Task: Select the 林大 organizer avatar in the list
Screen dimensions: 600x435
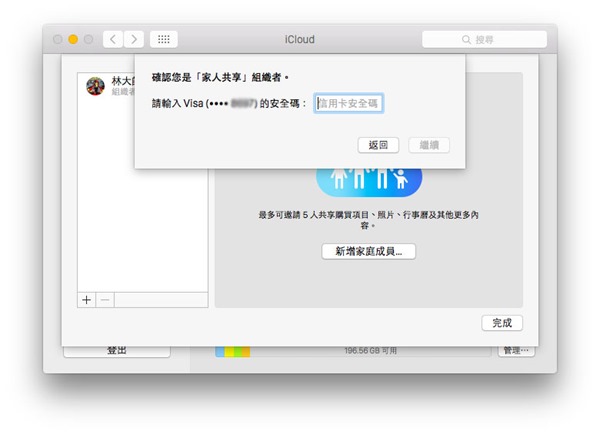Action: click(x=95, y=86)
